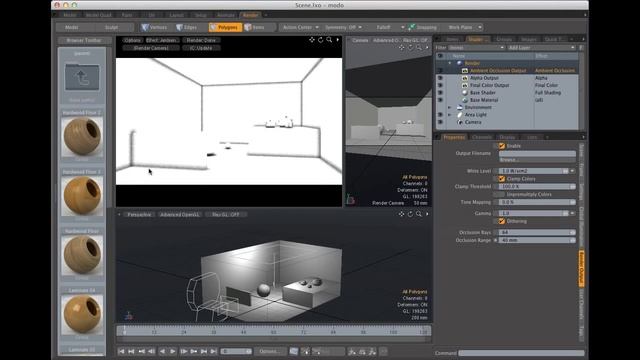Click the render preview zoom magnifier icon
The image size is (640, 360).
329,40
